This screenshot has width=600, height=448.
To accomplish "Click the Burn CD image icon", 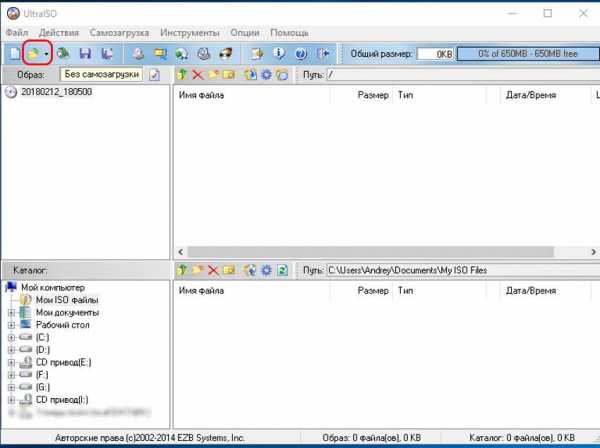I will [204, 53].
